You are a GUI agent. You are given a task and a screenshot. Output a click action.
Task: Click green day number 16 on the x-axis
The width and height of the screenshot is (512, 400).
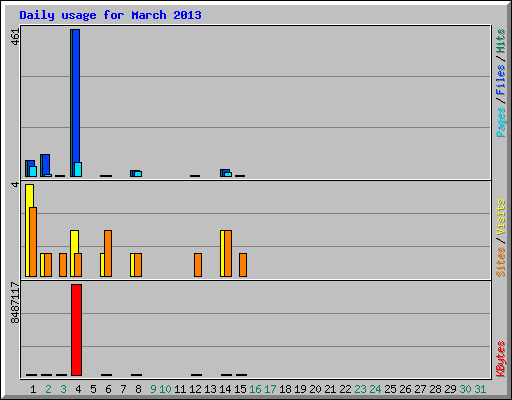coord(255,389)
